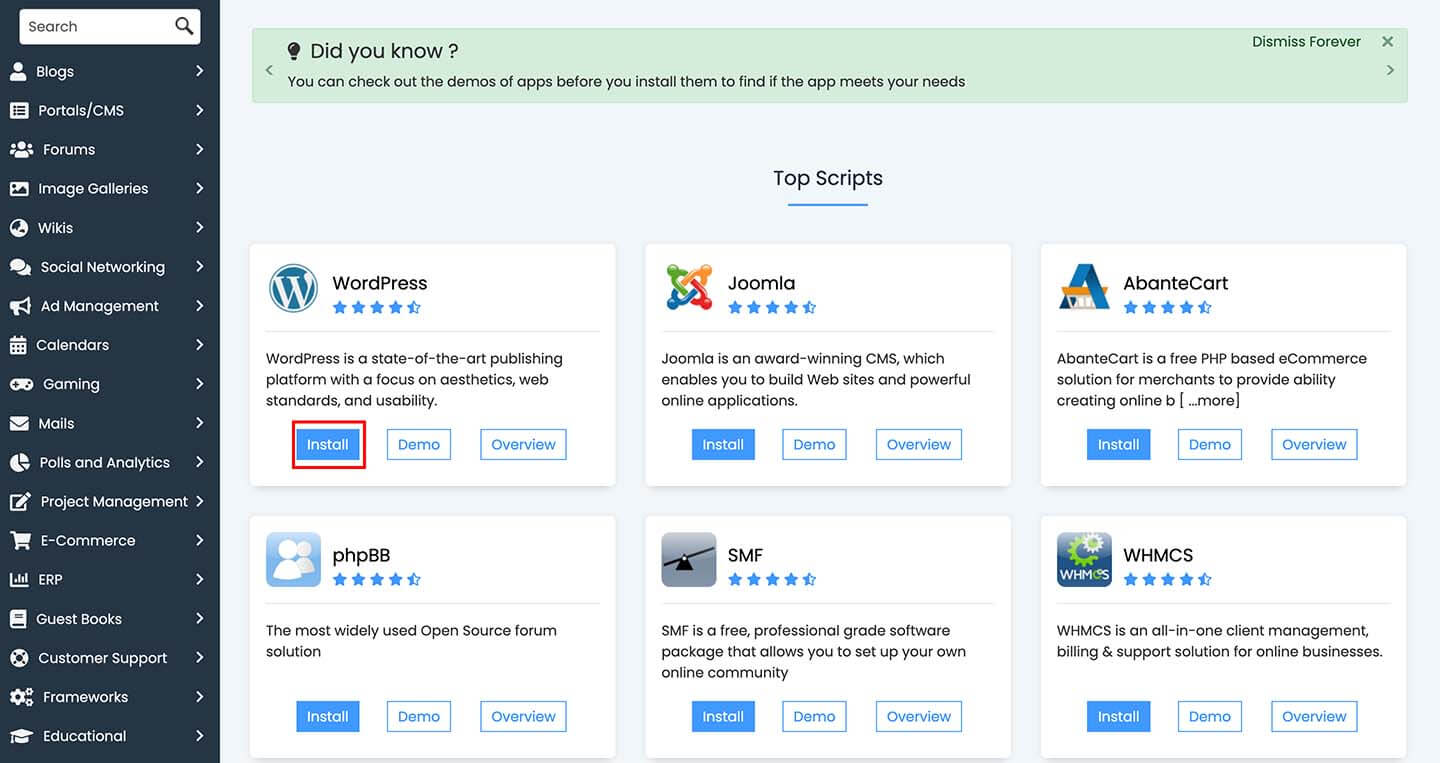This screenshot has width=1440, height=763.
Task: Expand the Image Galleries chevron
Action: pos(200,188)
